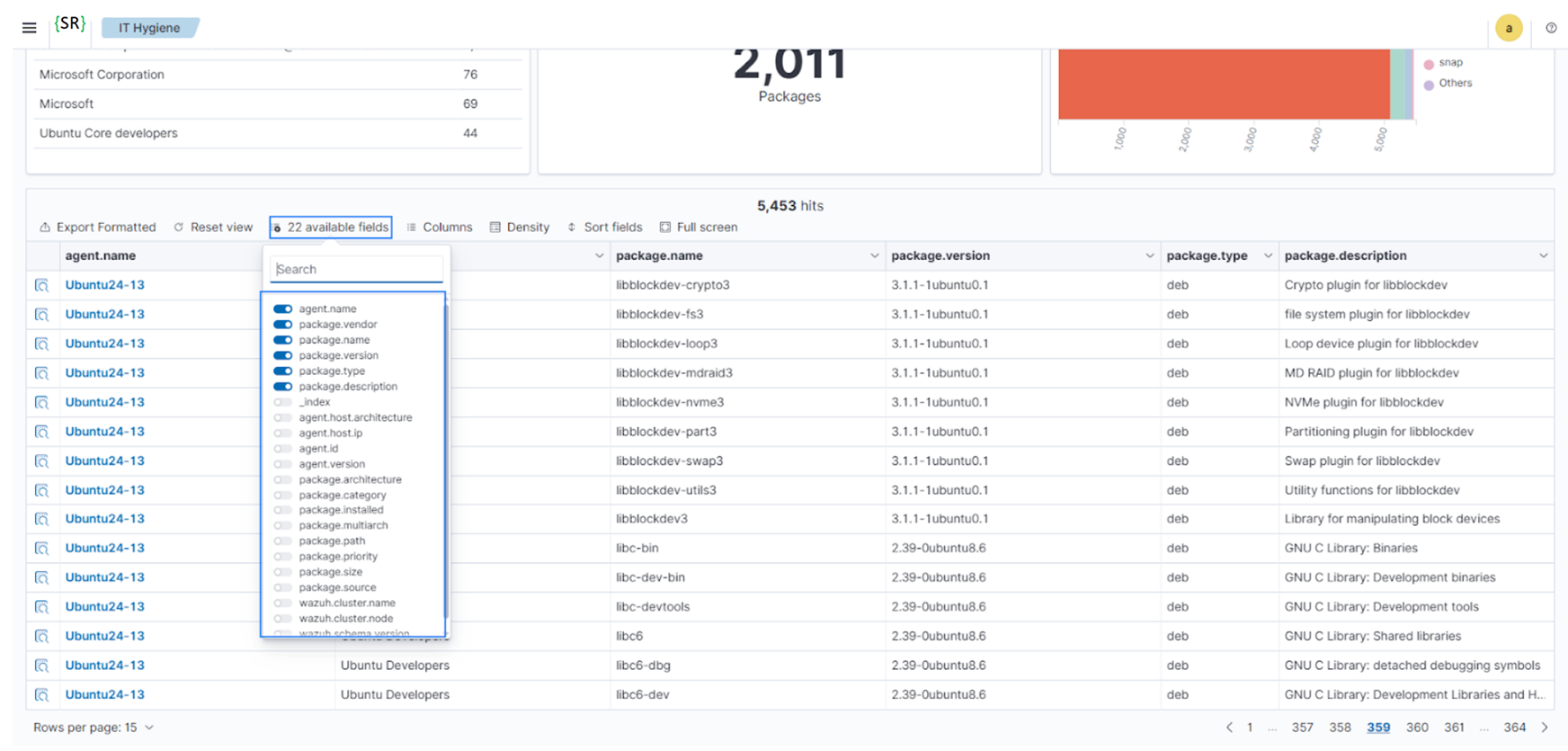The height and width of the screenshot is (751, 1568).
Task: Focus the field Search input box
Action: pyautogui.click(x=357, y=269)
